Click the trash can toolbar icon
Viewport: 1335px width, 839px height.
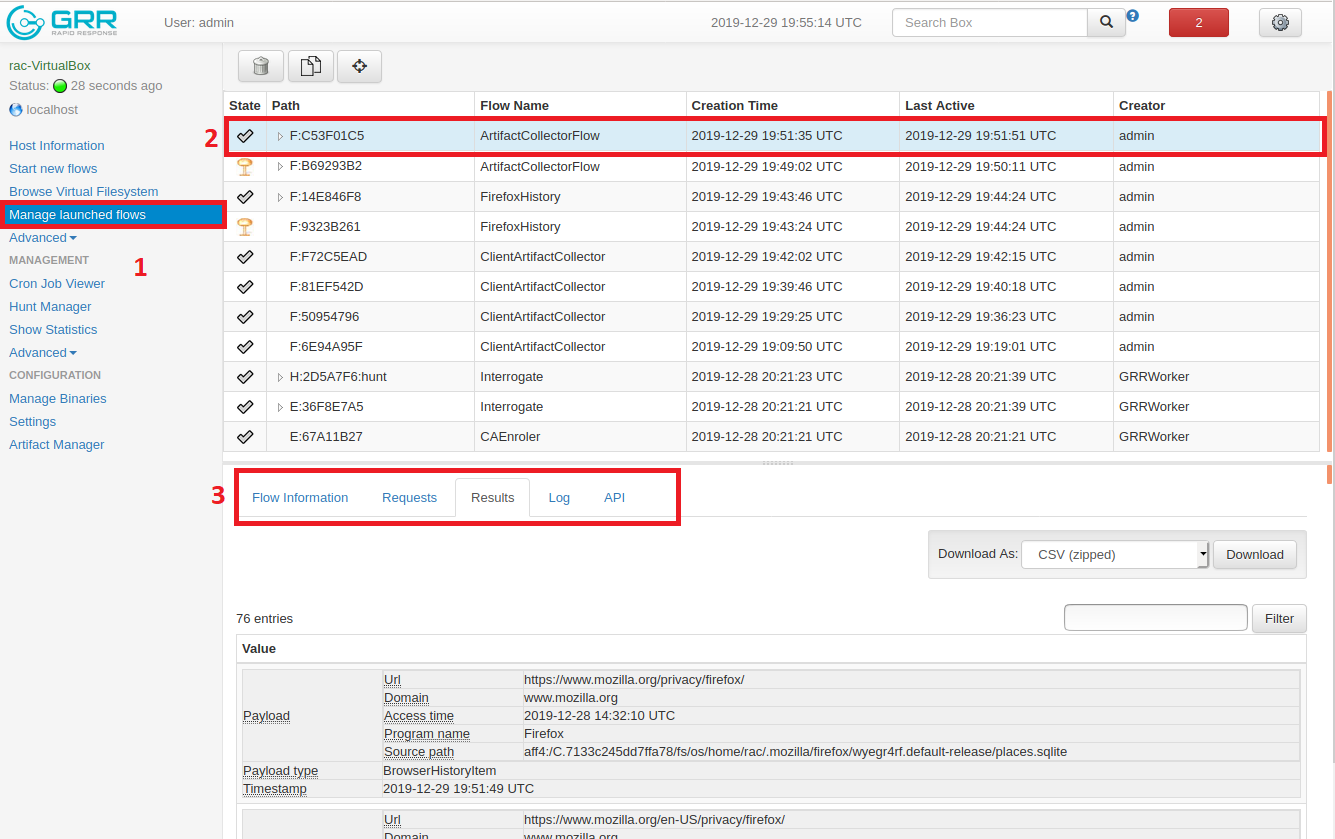coord(261,66)
